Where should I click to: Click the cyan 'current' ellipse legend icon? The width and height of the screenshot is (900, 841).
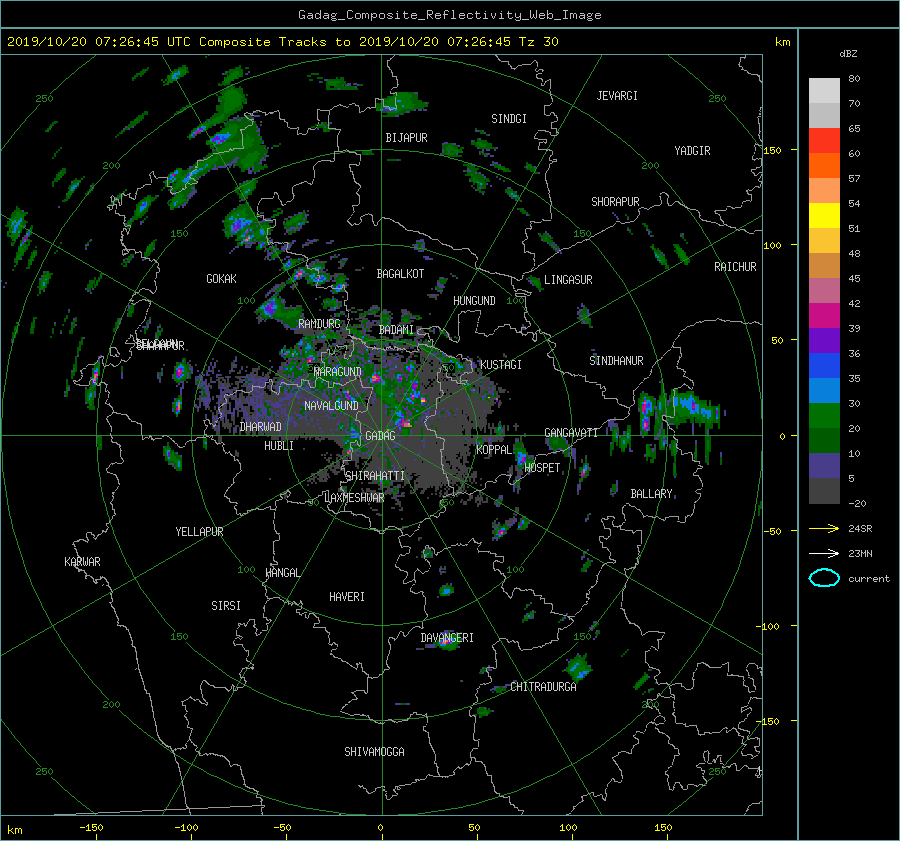pos(824,578)
